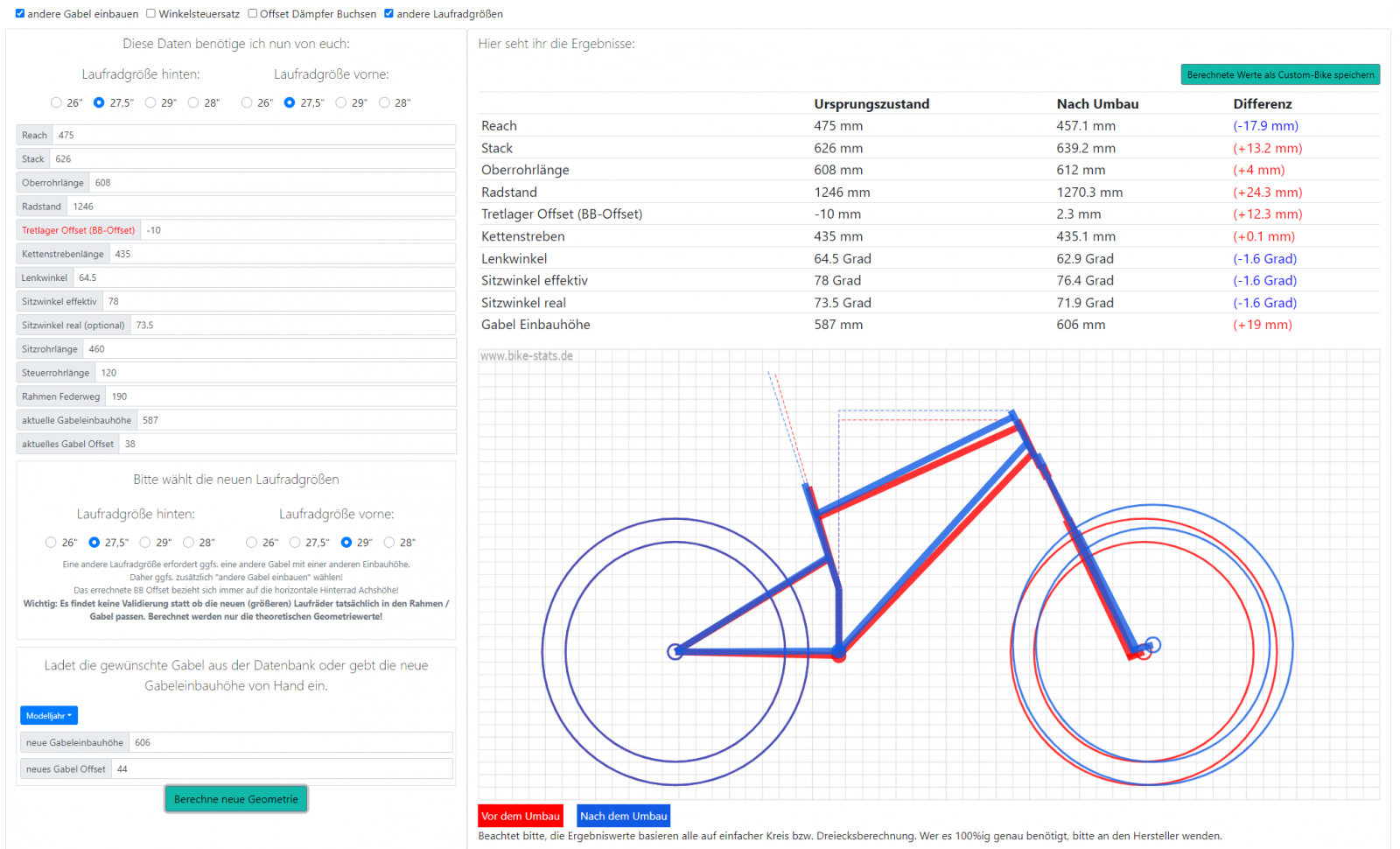Edit the 'neues Gabel Offset' field
Screen dimensions: 1400x849
[280, 769]
